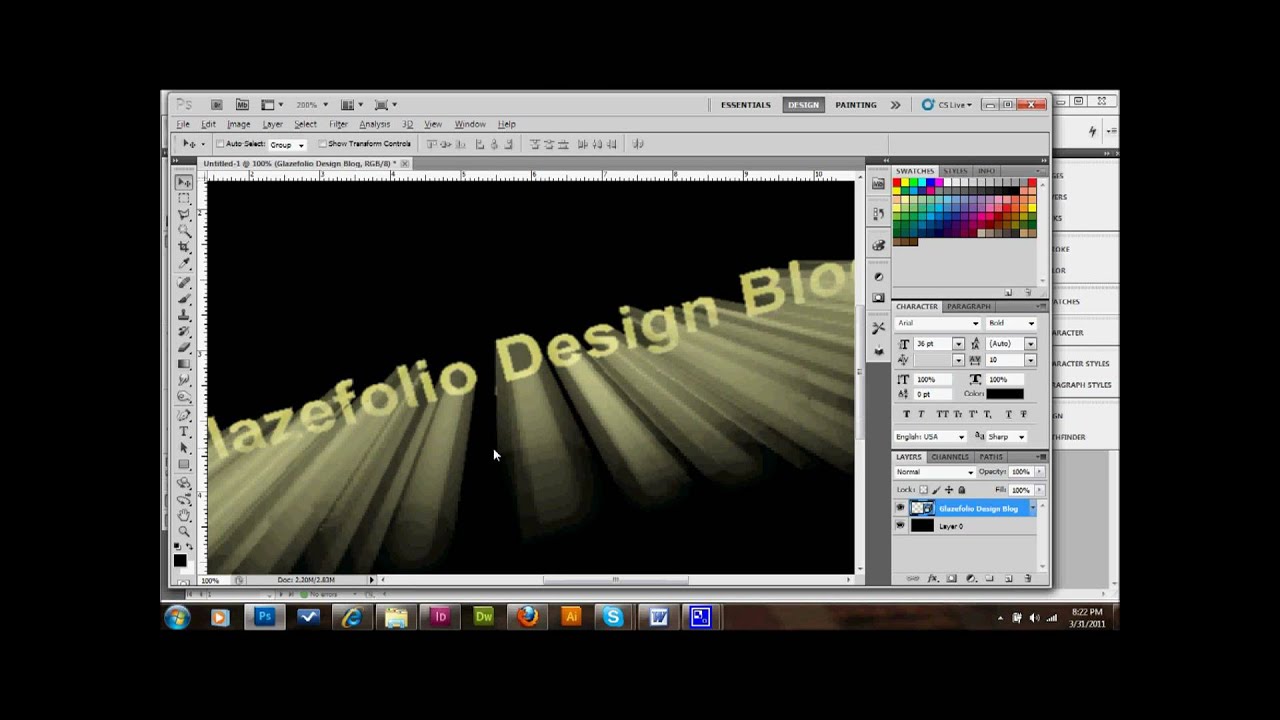Switch to the Styles tab
The height and width of the screenshot is (720, 1280).
coord(955,171)
